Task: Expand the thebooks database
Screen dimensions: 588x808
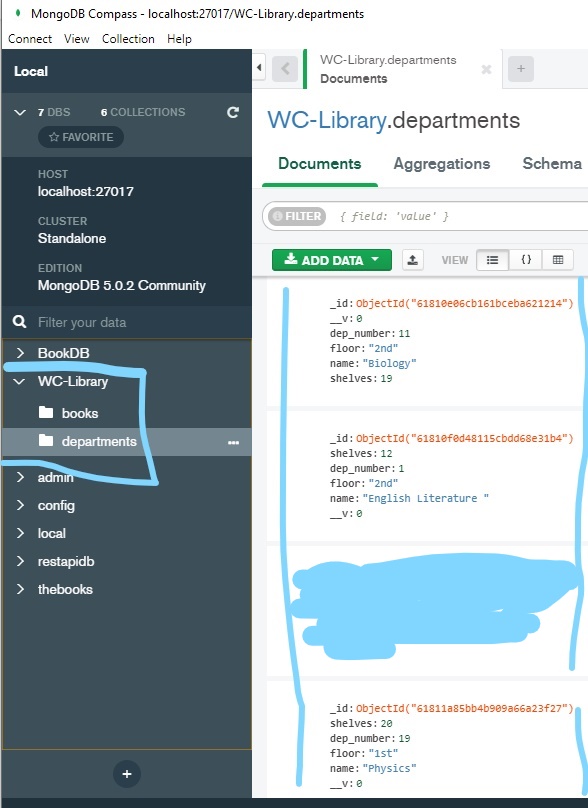Action: pyautogui.click(x=20, y=589)
